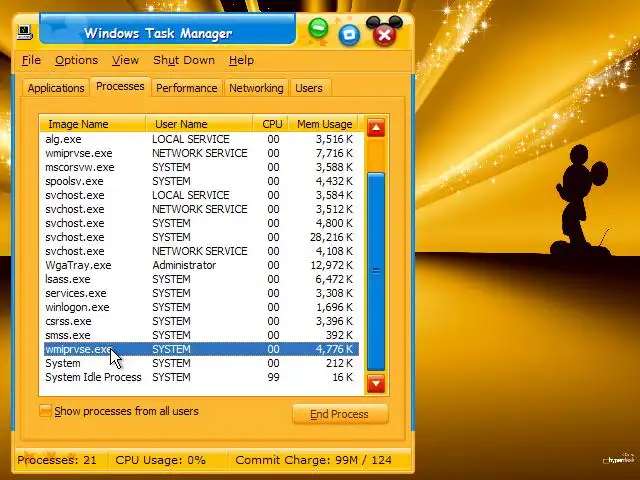Image resolution: width=640 pixels, height=480 pixels.
Task: Open the Help menu
Action: click(241, 60)
